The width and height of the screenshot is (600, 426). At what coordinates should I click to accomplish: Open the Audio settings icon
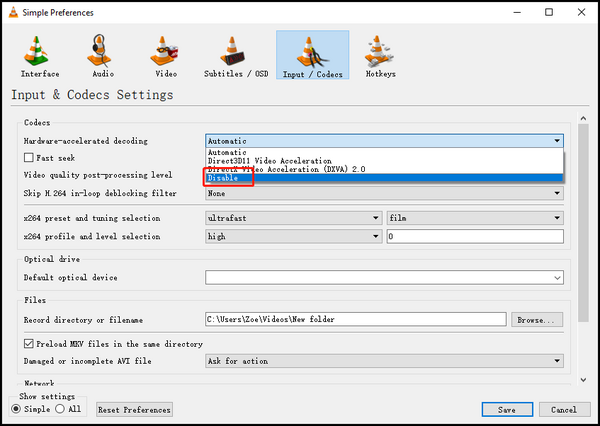(102, 55)
